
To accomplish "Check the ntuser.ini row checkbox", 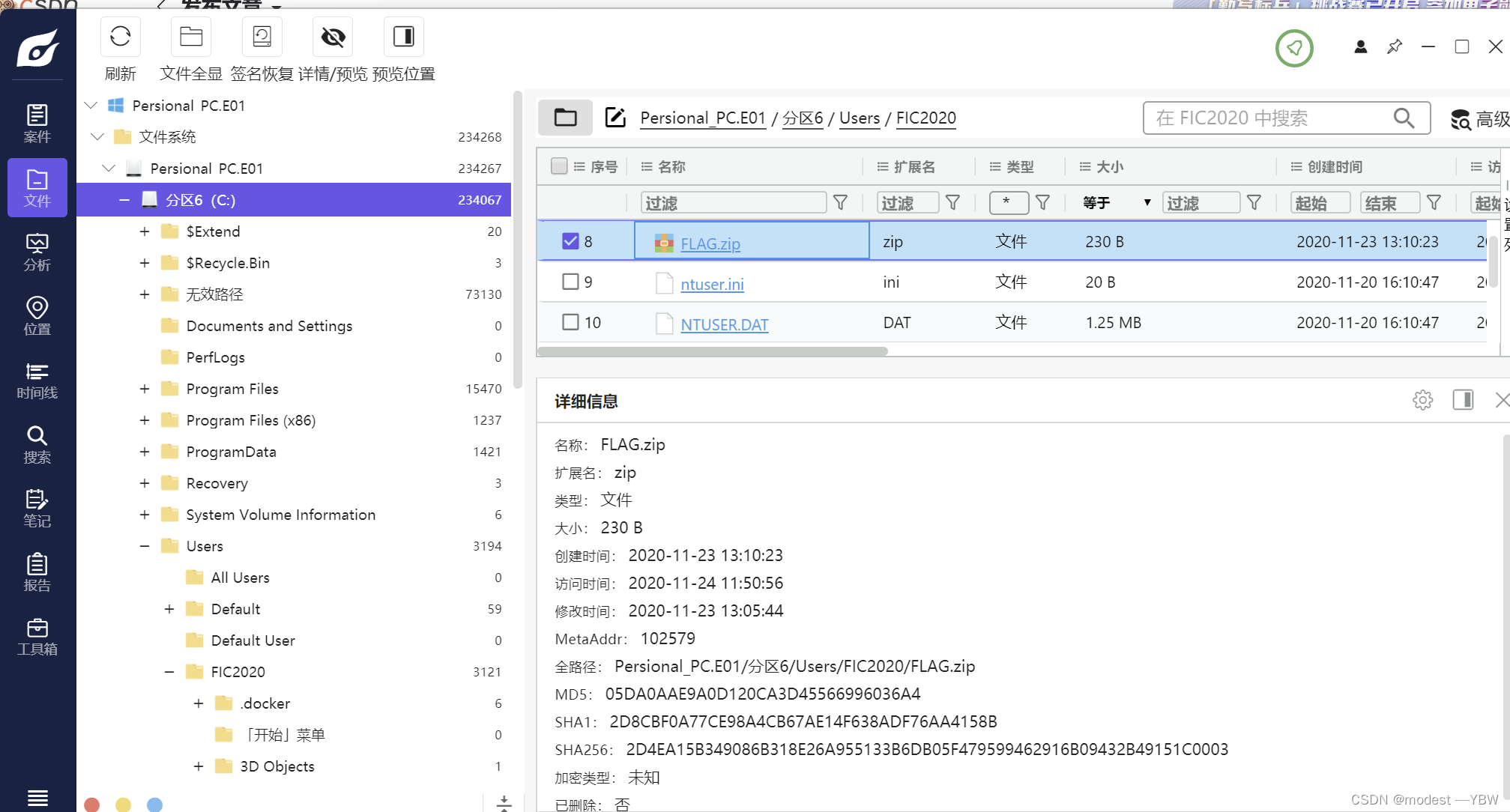I will tap(570, 282).
